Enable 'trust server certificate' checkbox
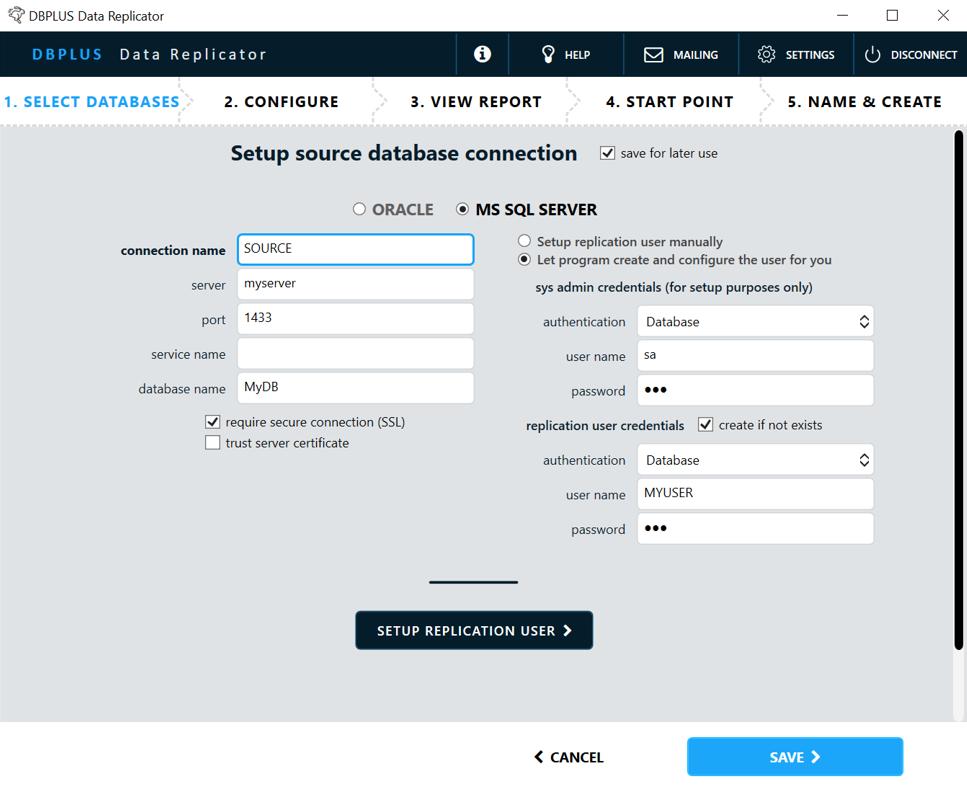 point(212,443)
